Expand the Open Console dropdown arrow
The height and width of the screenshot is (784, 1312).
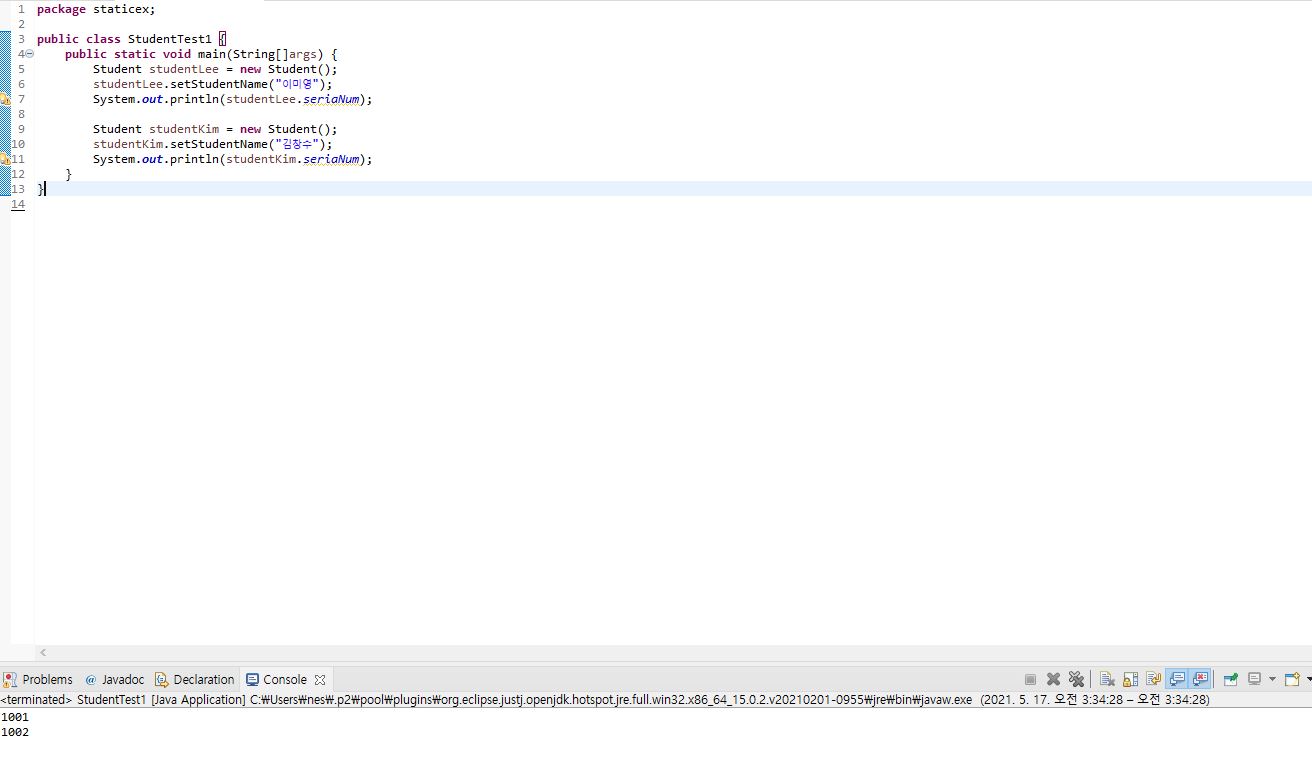(1308, 679)
